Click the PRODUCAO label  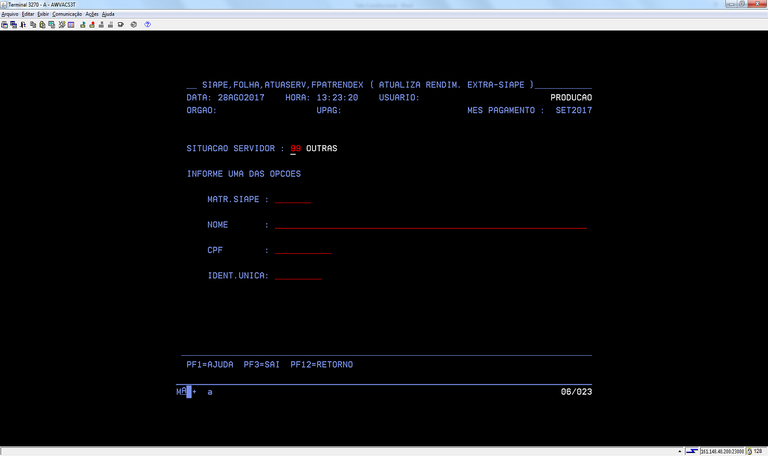(571, 97)
